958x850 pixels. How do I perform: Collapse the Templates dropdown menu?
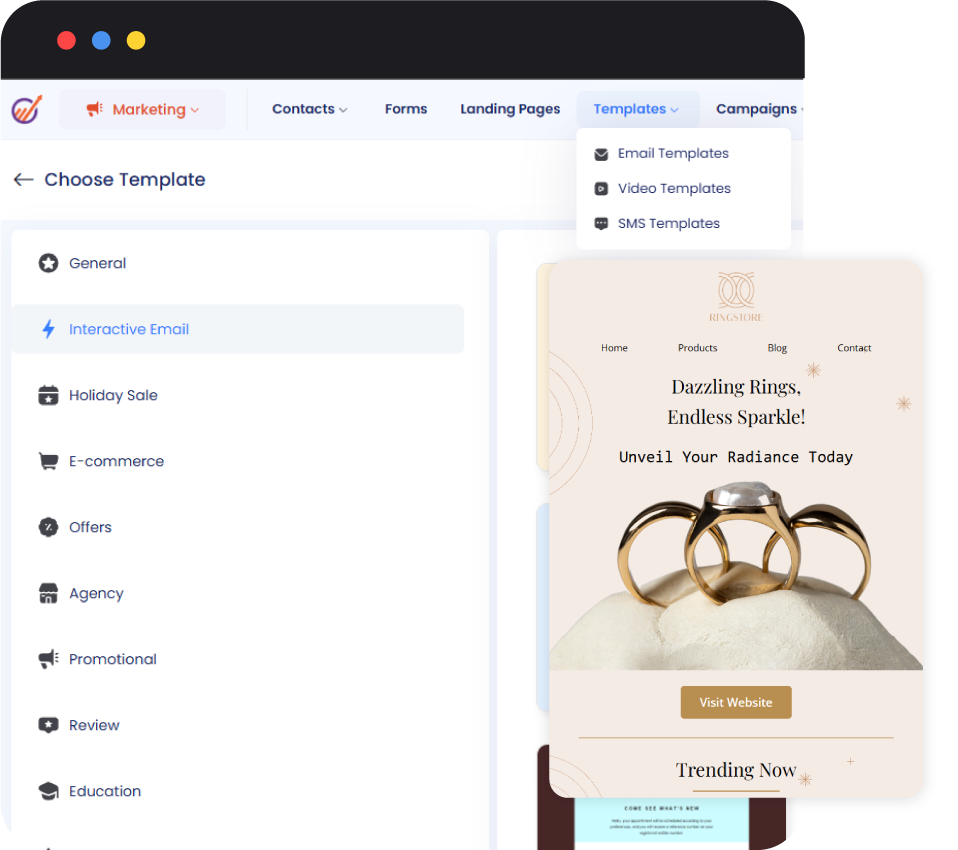638,109
